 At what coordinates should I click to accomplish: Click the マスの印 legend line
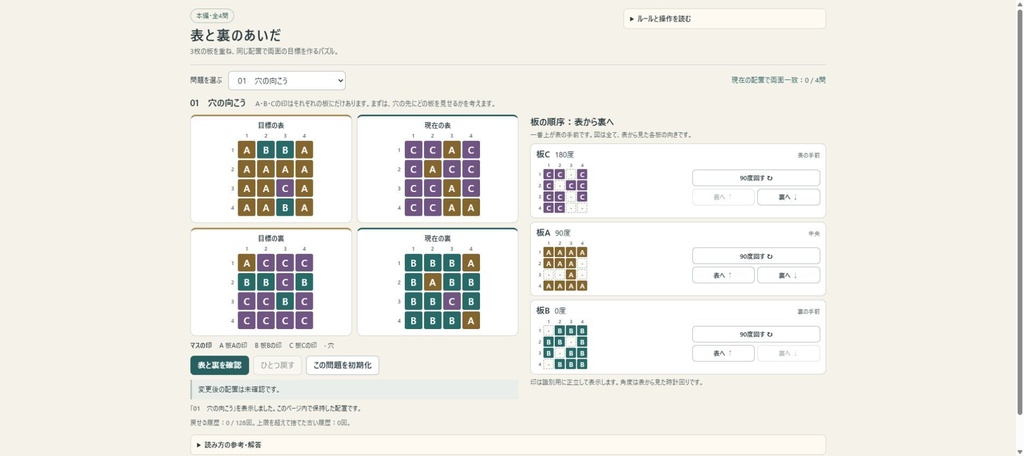(x=262, y=345)
